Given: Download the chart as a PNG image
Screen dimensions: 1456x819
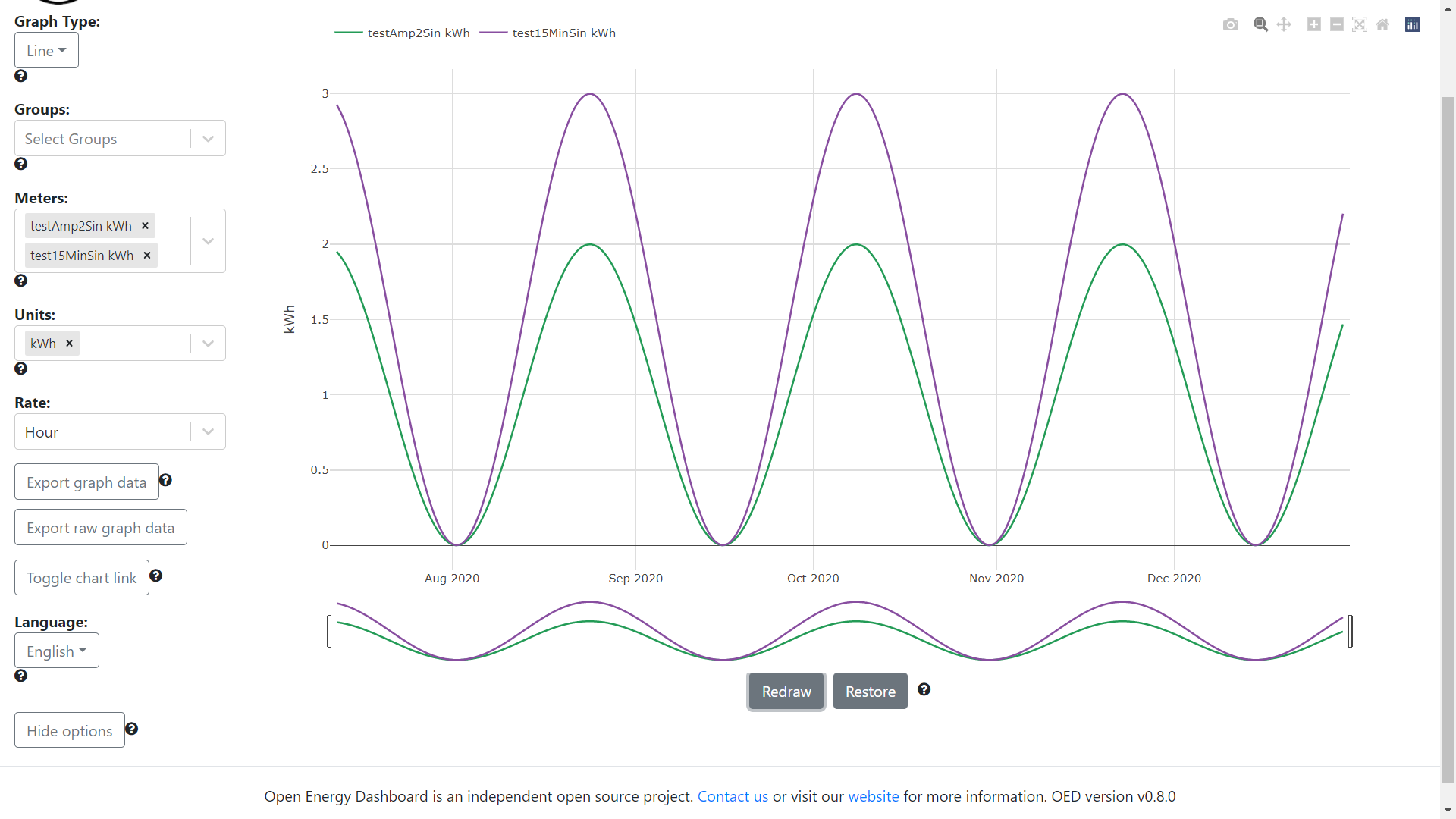Looking at the screenshot, I should pos(1230,24).
